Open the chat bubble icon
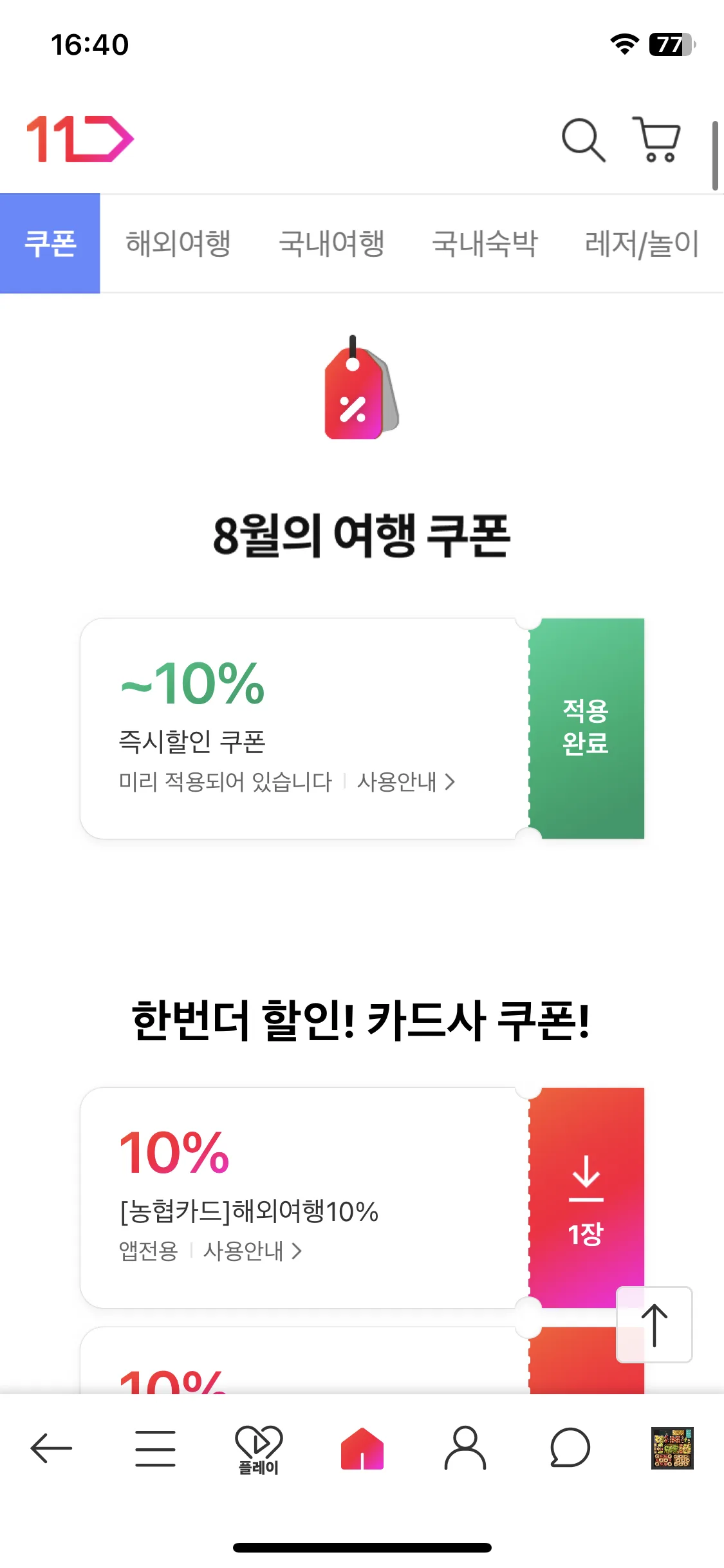The height and width of the screenshot is (1568, 724). [570, 1448]
